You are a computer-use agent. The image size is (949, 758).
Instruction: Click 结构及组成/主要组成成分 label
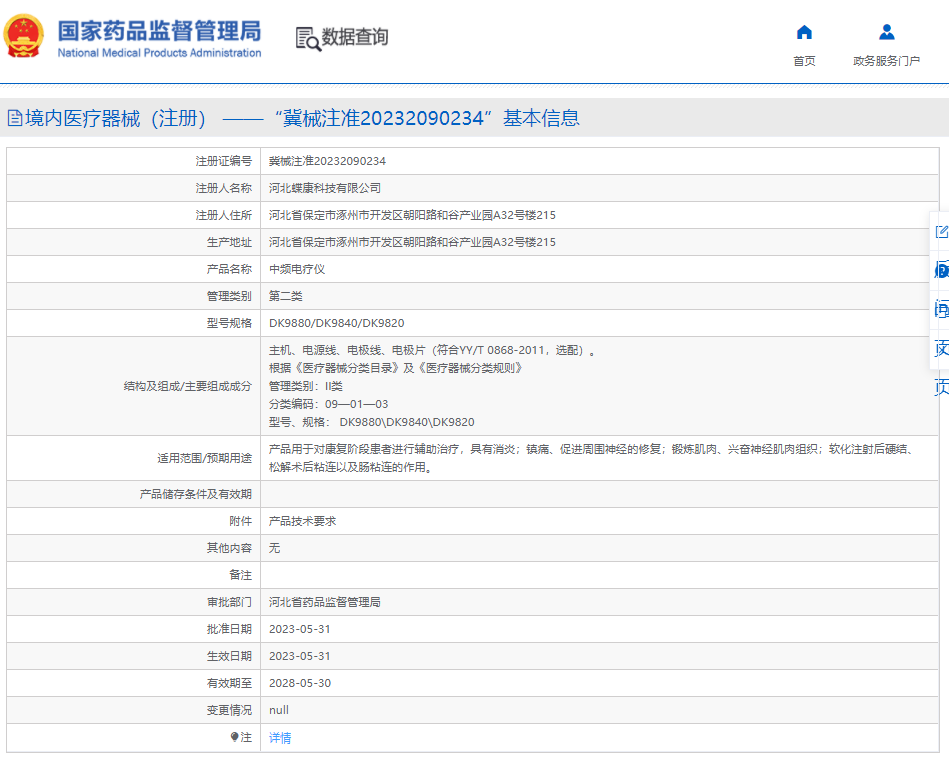pyautogui.click(x=188, y=386)
